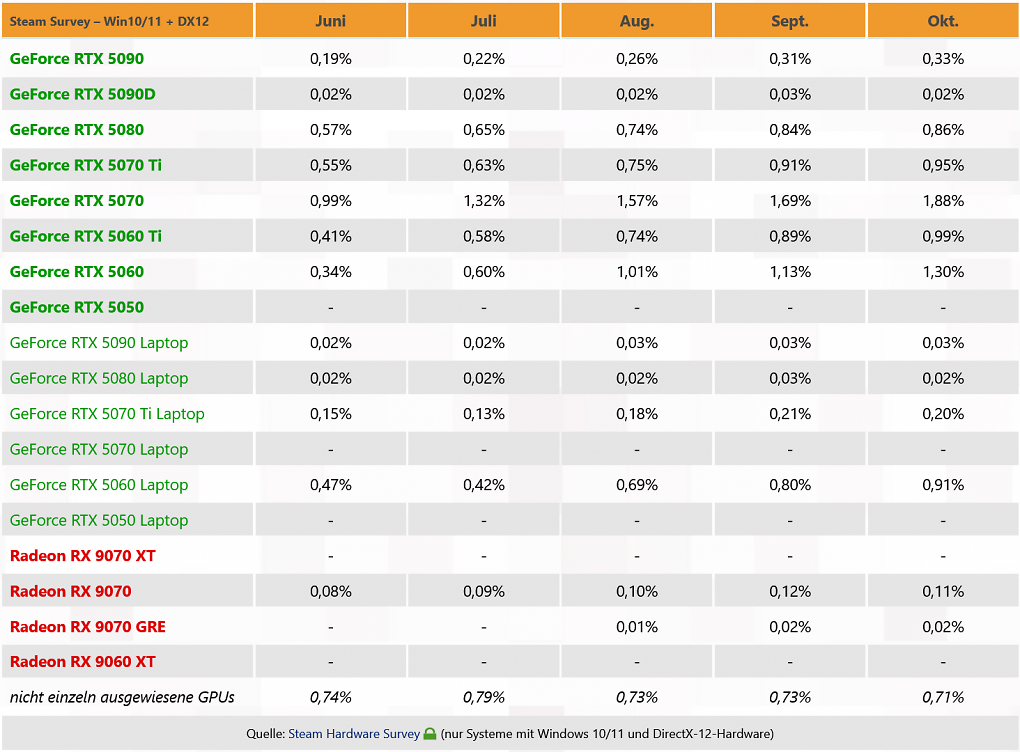Click the RTX 5060 August value 1,01%

coord(637,272)
